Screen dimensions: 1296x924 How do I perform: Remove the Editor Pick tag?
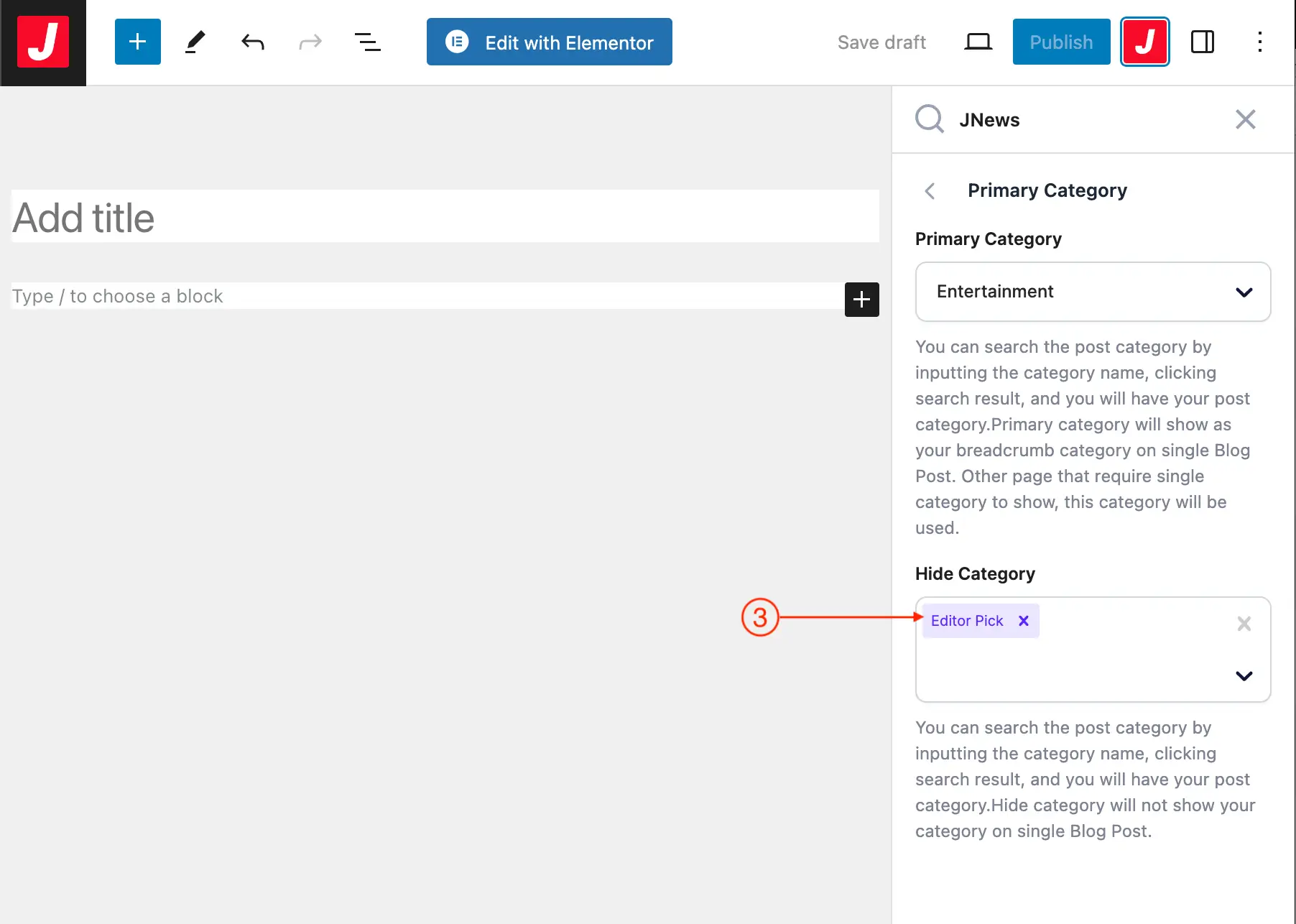click(1024, 621)
